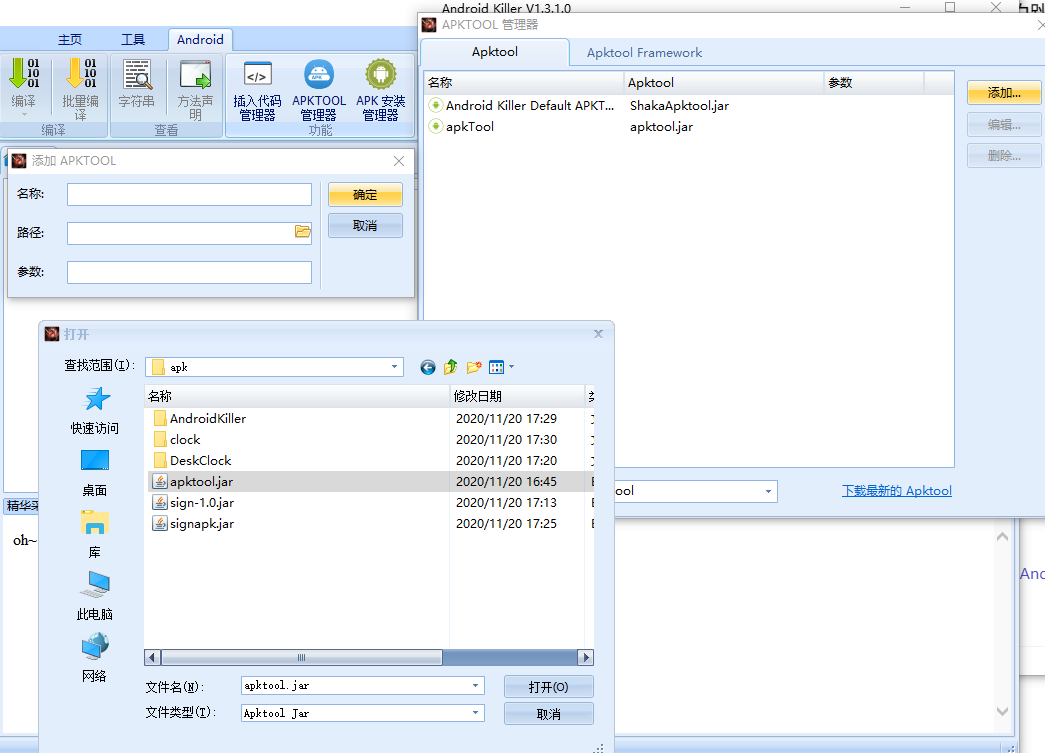Image resolution: width=1045 pixels, height=753 pixels.
Task: Click the browse folder icon in 路径 field
Action: [303, 232]
